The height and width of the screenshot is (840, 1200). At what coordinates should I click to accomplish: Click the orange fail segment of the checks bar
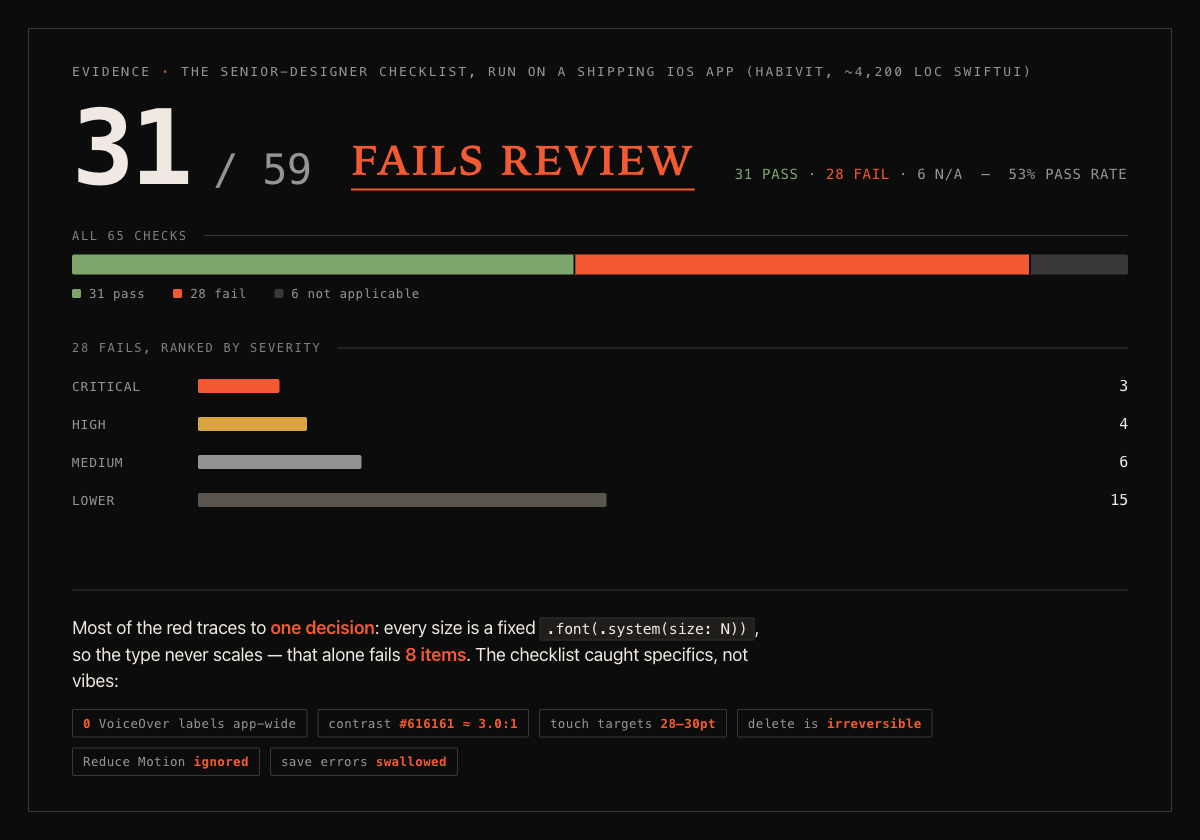pos(802,264)
